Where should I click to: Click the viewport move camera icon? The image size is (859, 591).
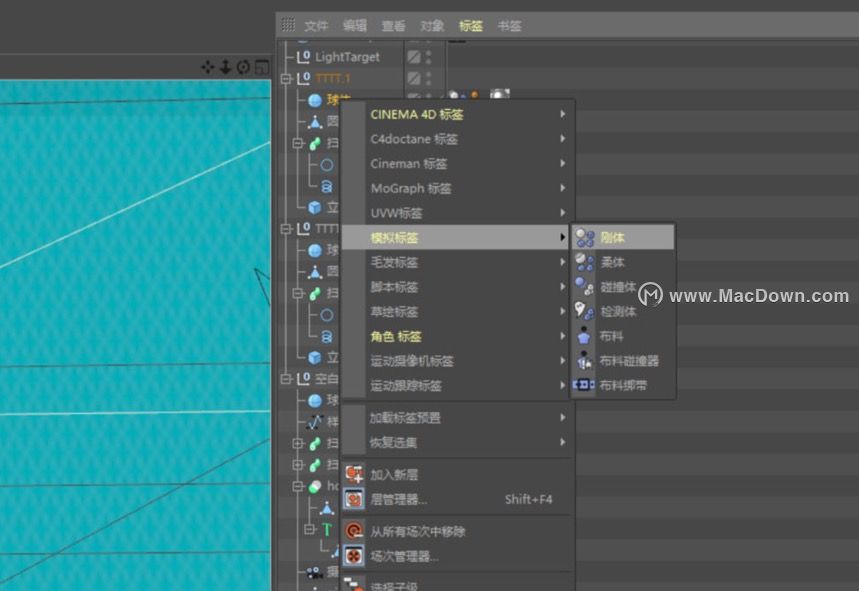click(208, 67)
